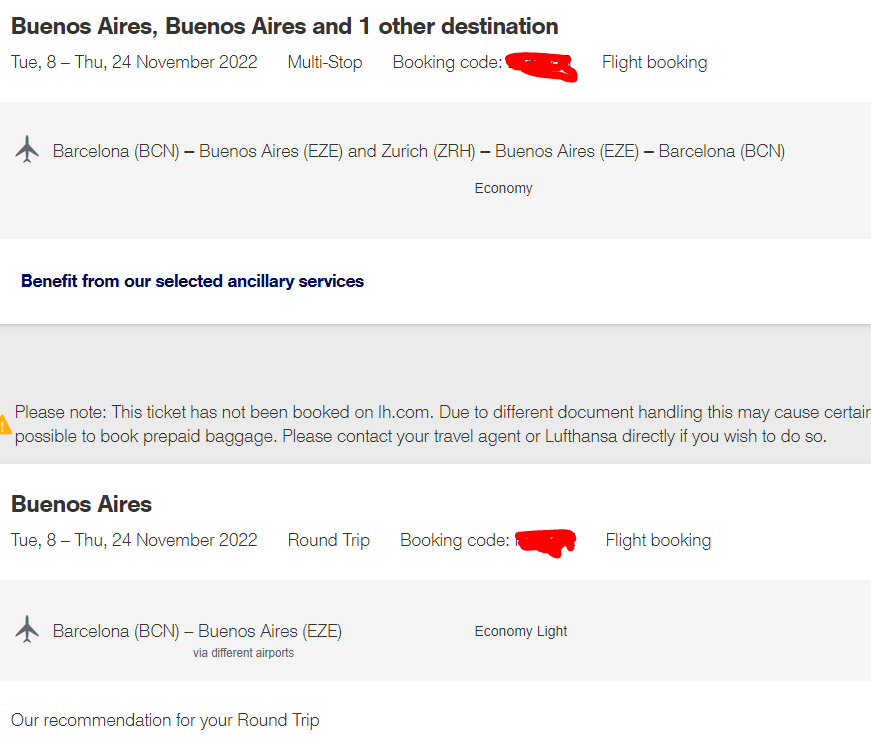The image size is (871, 743).
Task: Click date range in Multi-Stop booking
Action: tap(134, 62)
